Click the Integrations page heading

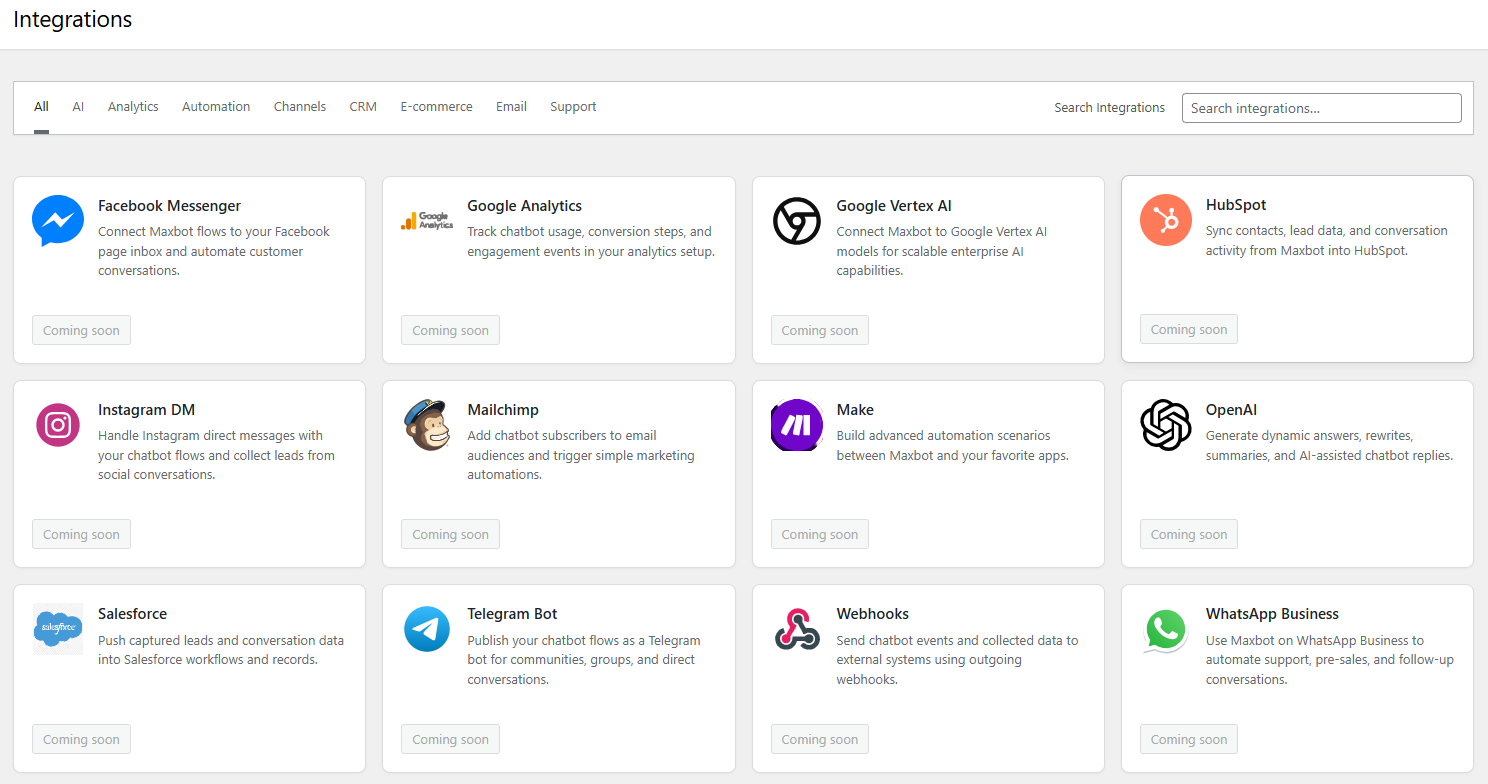point(72,19)
